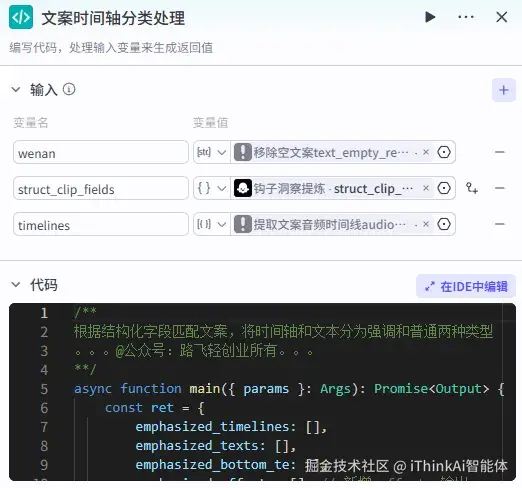Viewport: 522px width, 488px height.
Task: Edit the timelines variable name field
Action: [101, 224]
